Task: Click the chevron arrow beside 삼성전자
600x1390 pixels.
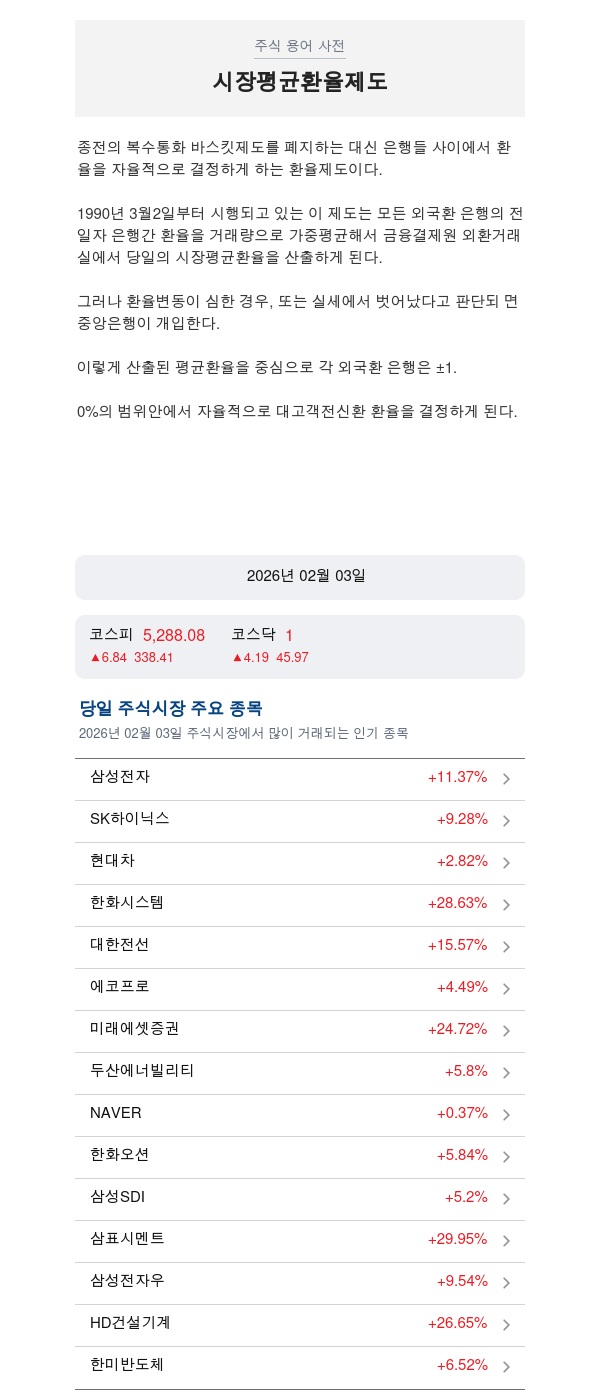Action: 506,779
